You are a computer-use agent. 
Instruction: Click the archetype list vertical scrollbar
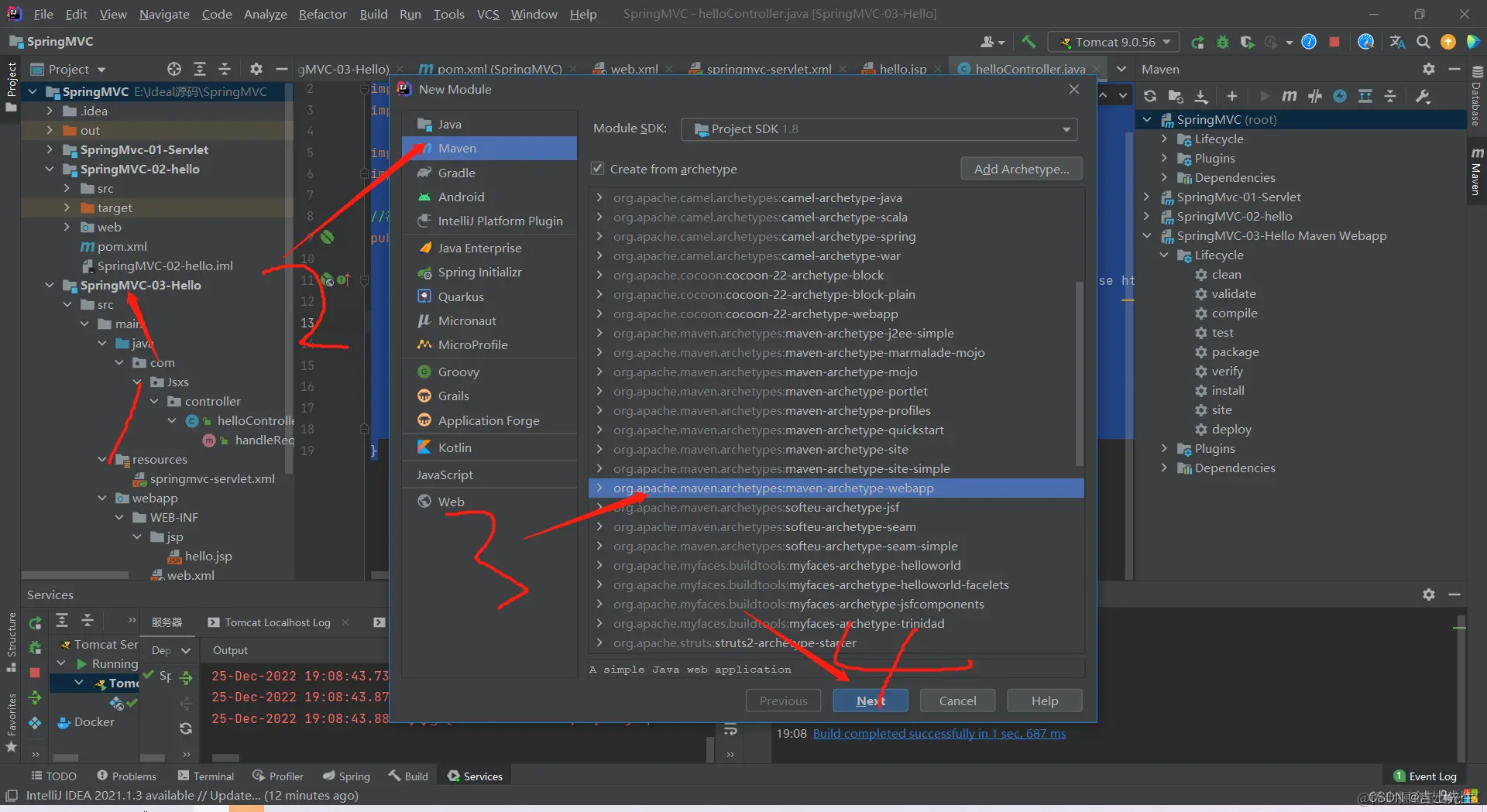coord(1079,374)
